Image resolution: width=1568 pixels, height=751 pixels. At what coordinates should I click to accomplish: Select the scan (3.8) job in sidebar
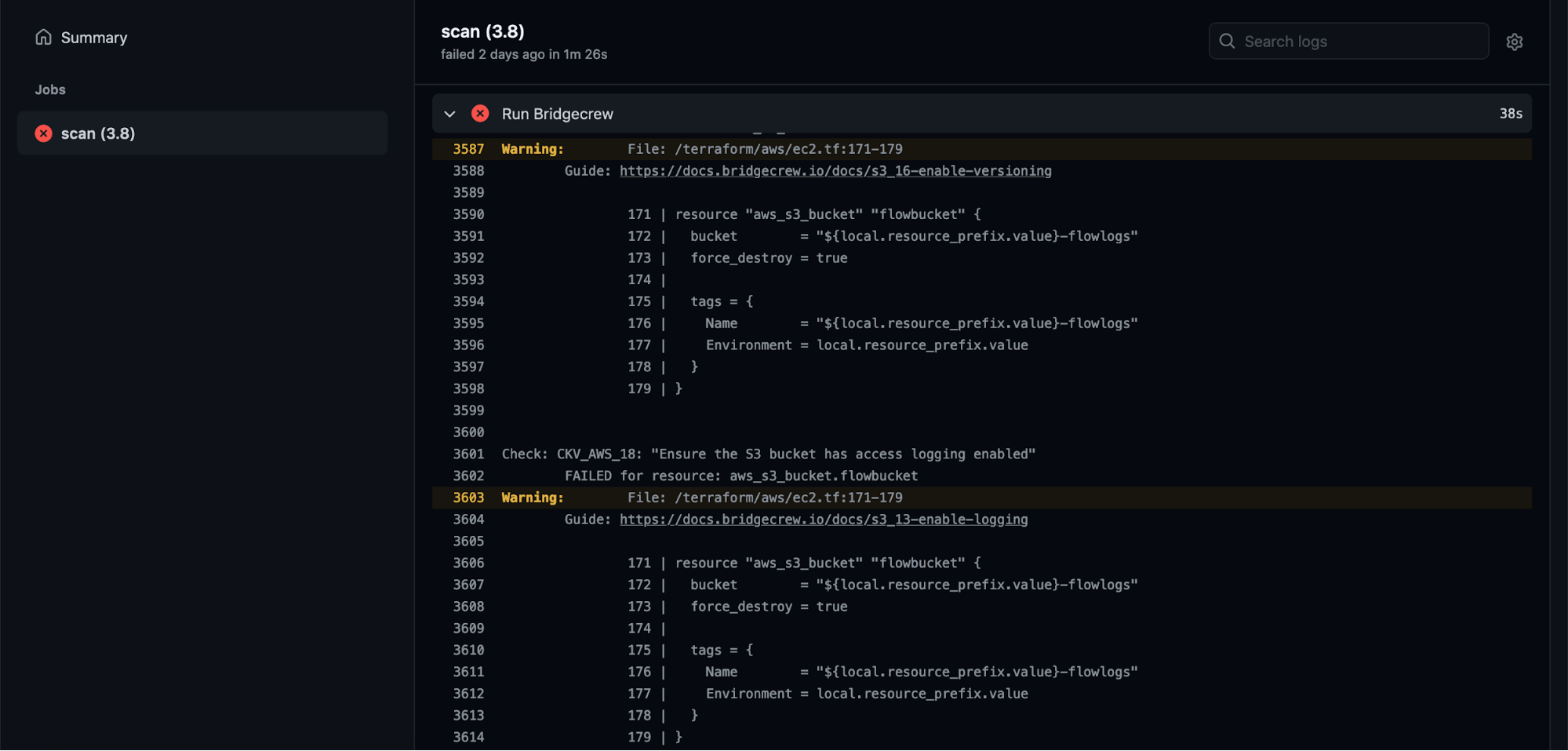click(x=202, y=133)
